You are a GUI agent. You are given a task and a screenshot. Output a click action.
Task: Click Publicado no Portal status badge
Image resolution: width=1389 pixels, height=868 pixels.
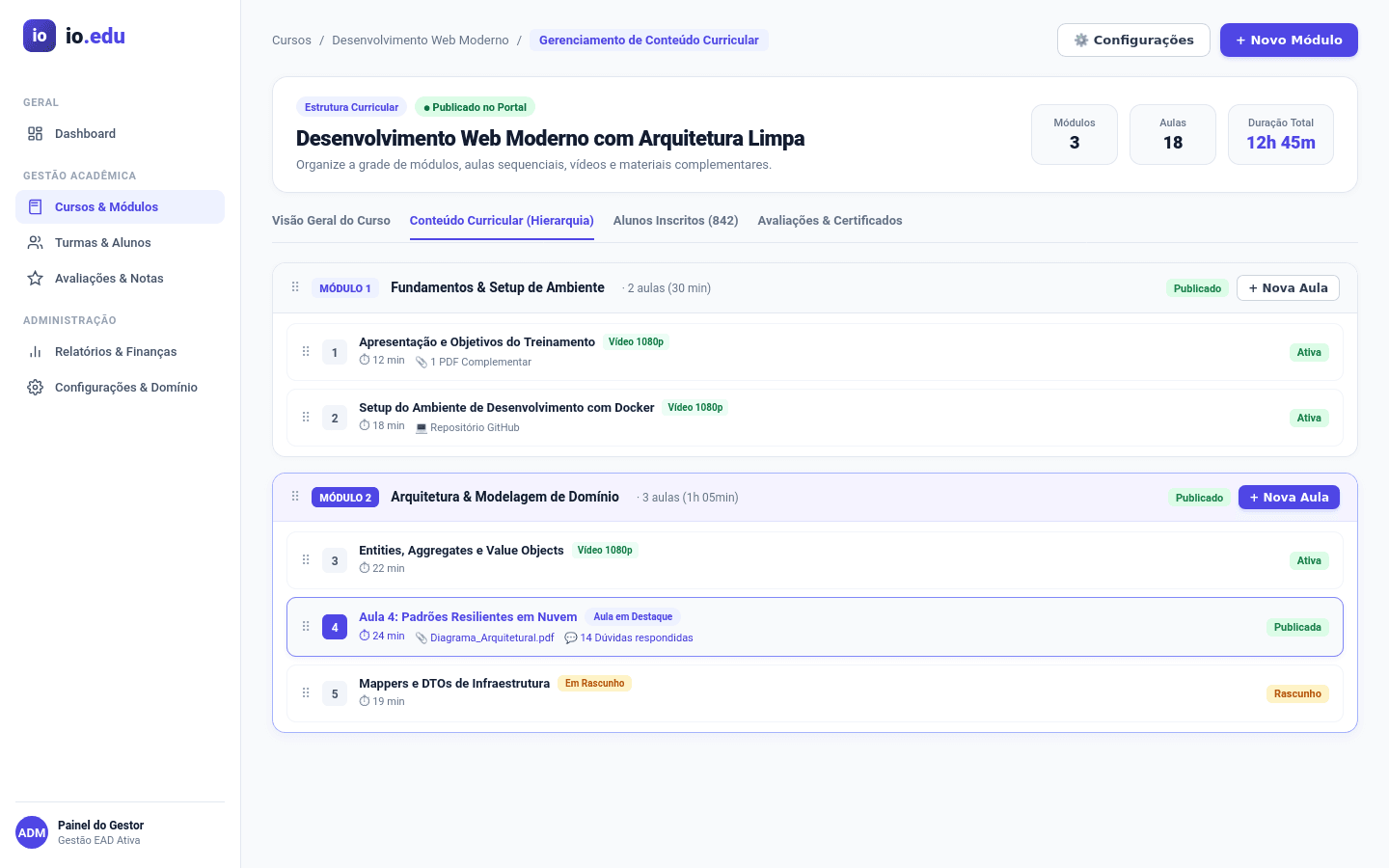tap(475, 107)
